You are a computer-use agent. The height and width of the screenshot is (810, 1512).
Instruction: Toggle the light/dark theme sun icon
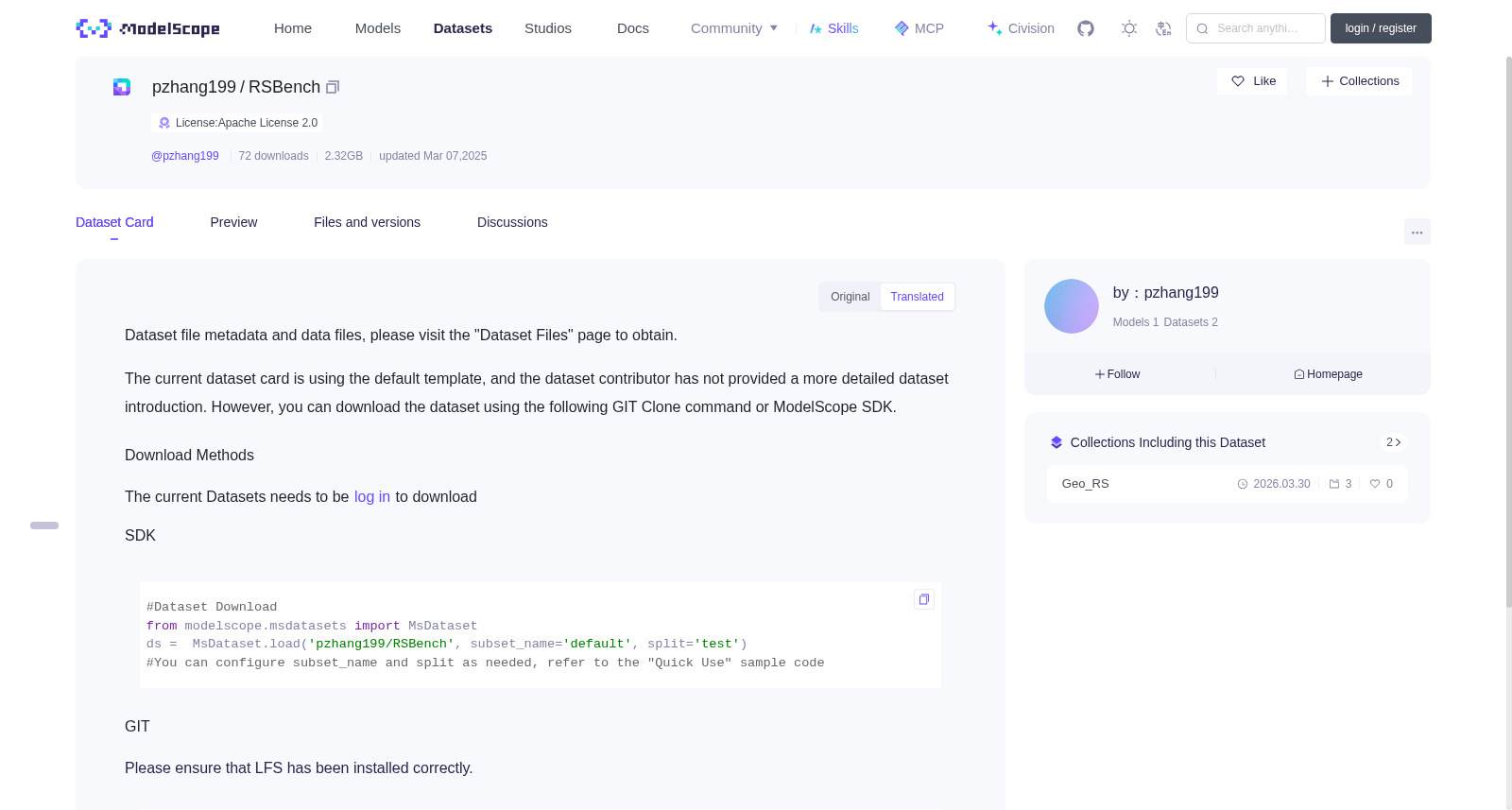coord(1129,28)
